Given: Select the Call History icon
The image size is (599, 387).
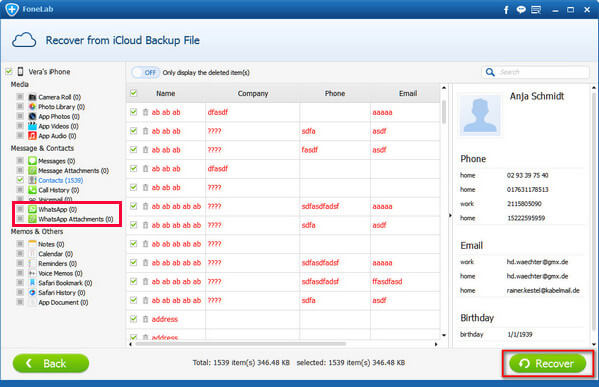Looking at the screenshot, I should click(x=32, y=190).
